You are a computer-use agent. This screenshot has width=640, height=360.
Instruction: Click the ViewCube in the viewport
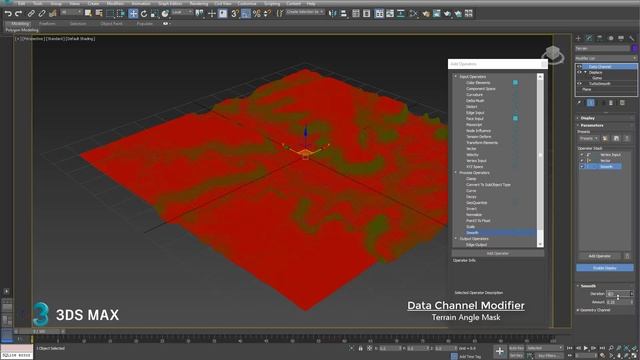point(553,54)
